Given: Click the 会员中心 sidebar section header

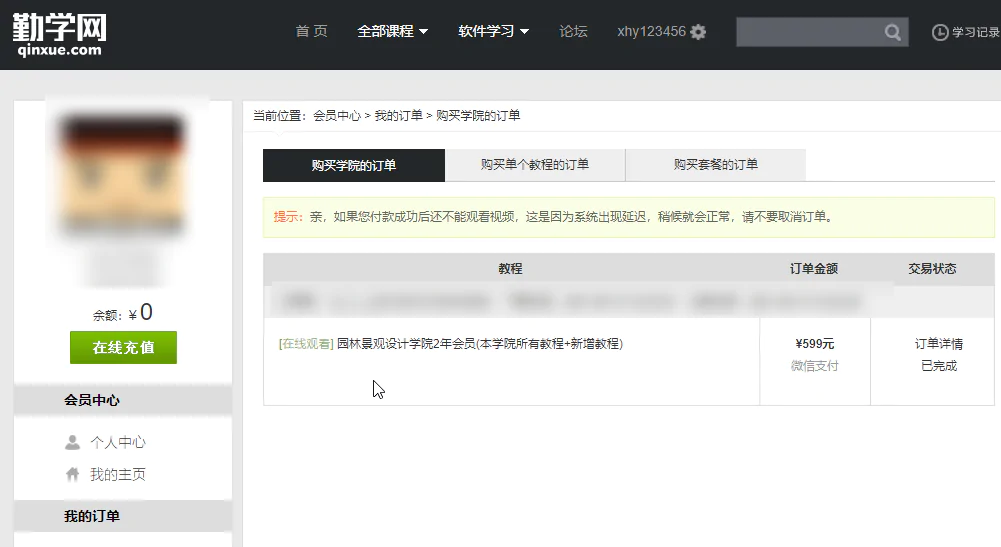Looking at the screenshot, I should pyautogui.click(x=123, y=400).
